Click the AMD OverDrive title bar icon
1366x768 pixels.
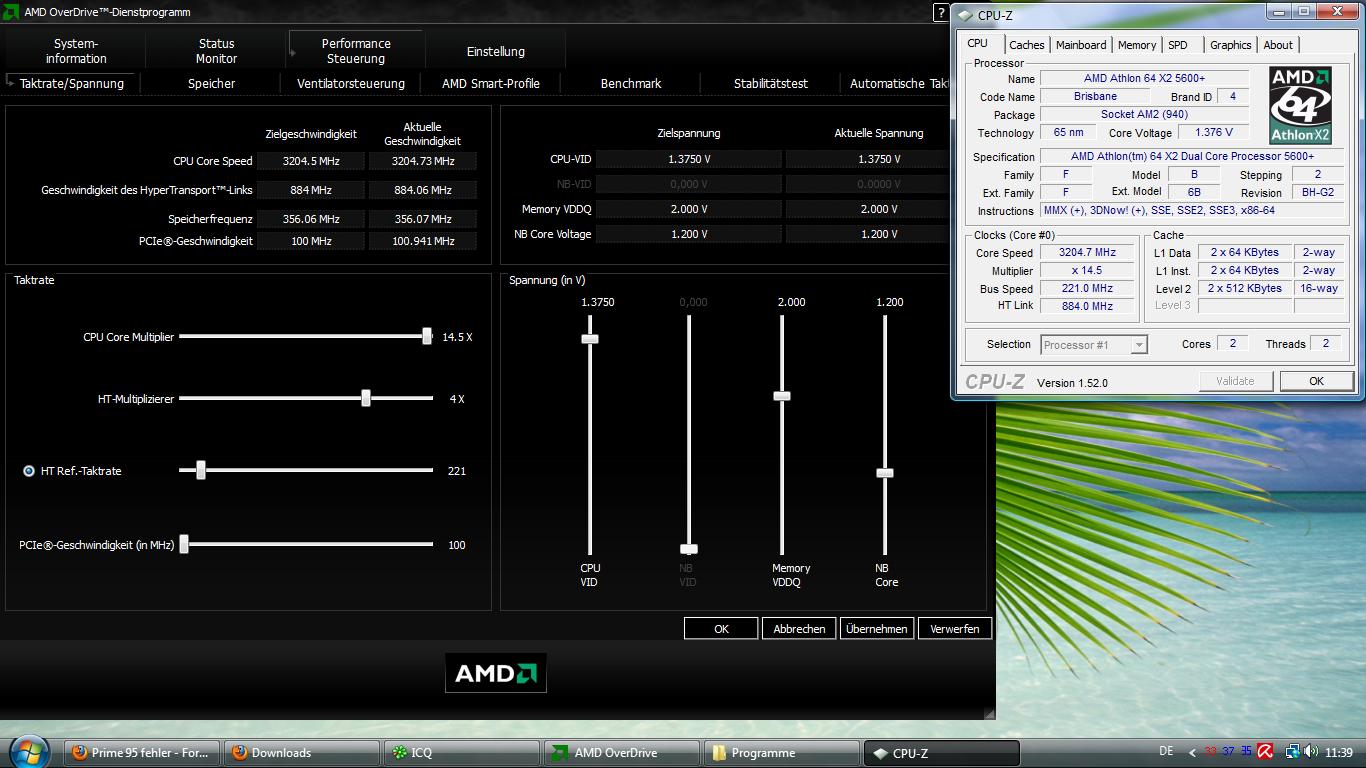[x=11, y=12]
